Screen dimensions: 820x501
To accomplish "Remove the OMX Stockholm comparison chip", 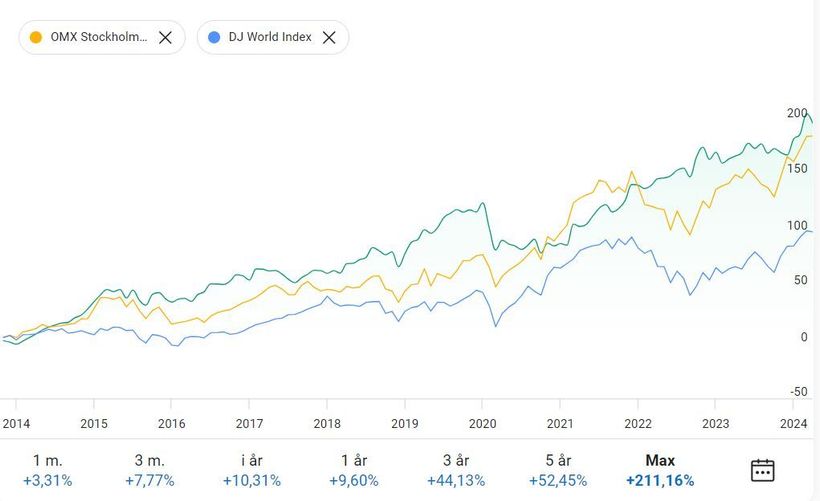I will click(166, 38).
